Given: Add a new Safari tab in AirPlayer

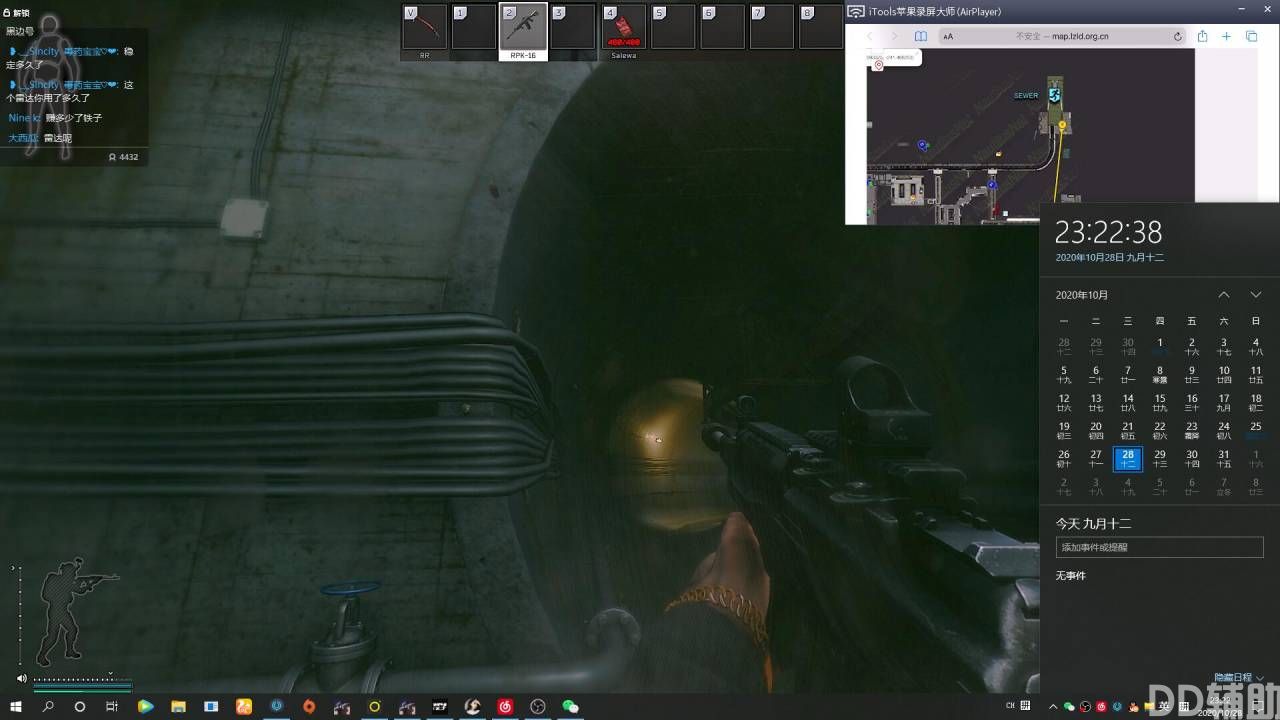Looking at the screenshot, I should (x=1226, y=36).
